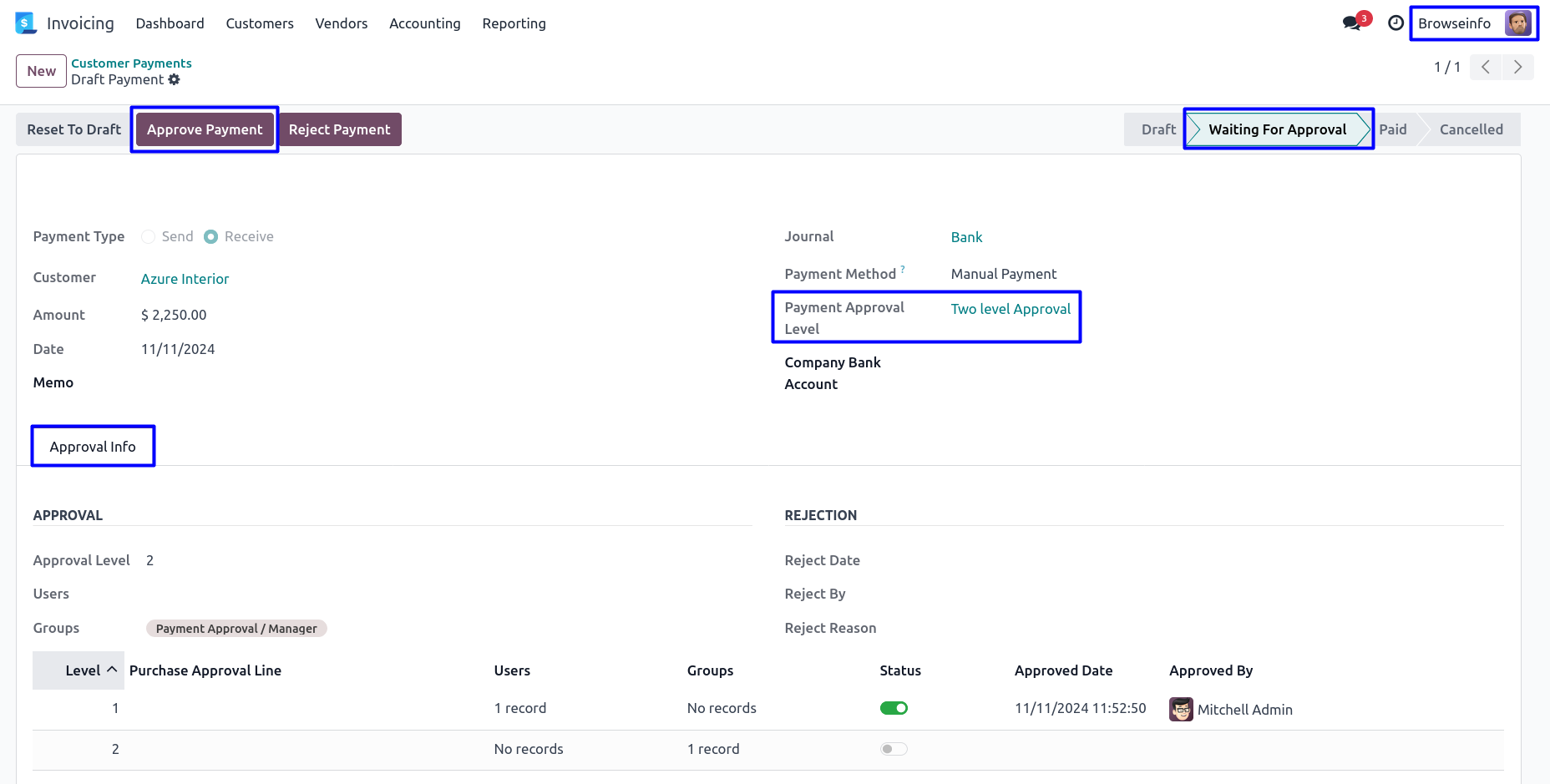1550x784 pixels.
Task: Open the chat messages icon
Action: pyautogui.click(x=1351, y=23)
